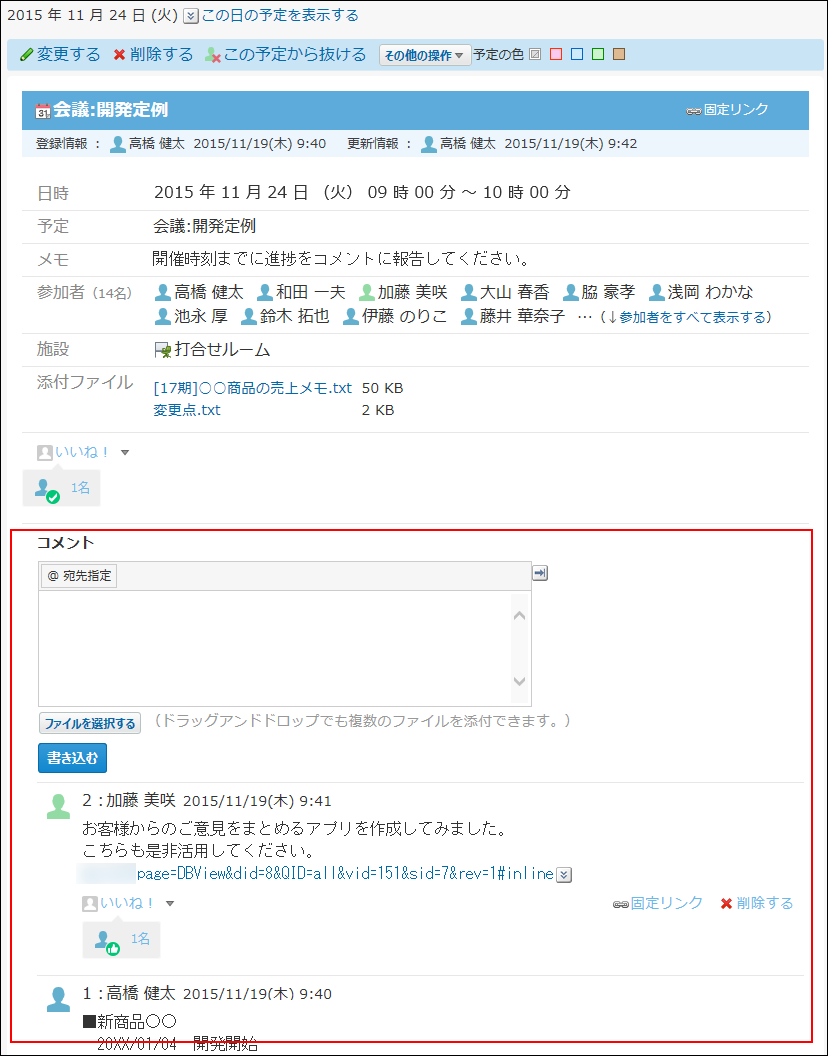Open the dropdown arrow next to the appointment's いいね！
Screen dimensions: 828x1056
tap(125, 453)
